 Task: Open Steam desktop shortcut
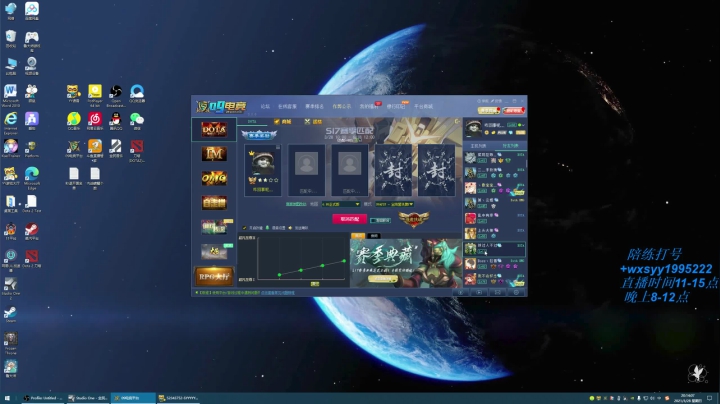[11, 314]
